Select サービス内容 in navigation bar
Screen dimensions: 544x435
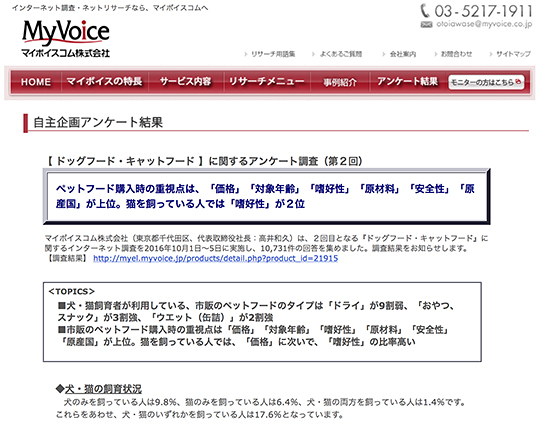pyautogui.click(x=186, y=82)
